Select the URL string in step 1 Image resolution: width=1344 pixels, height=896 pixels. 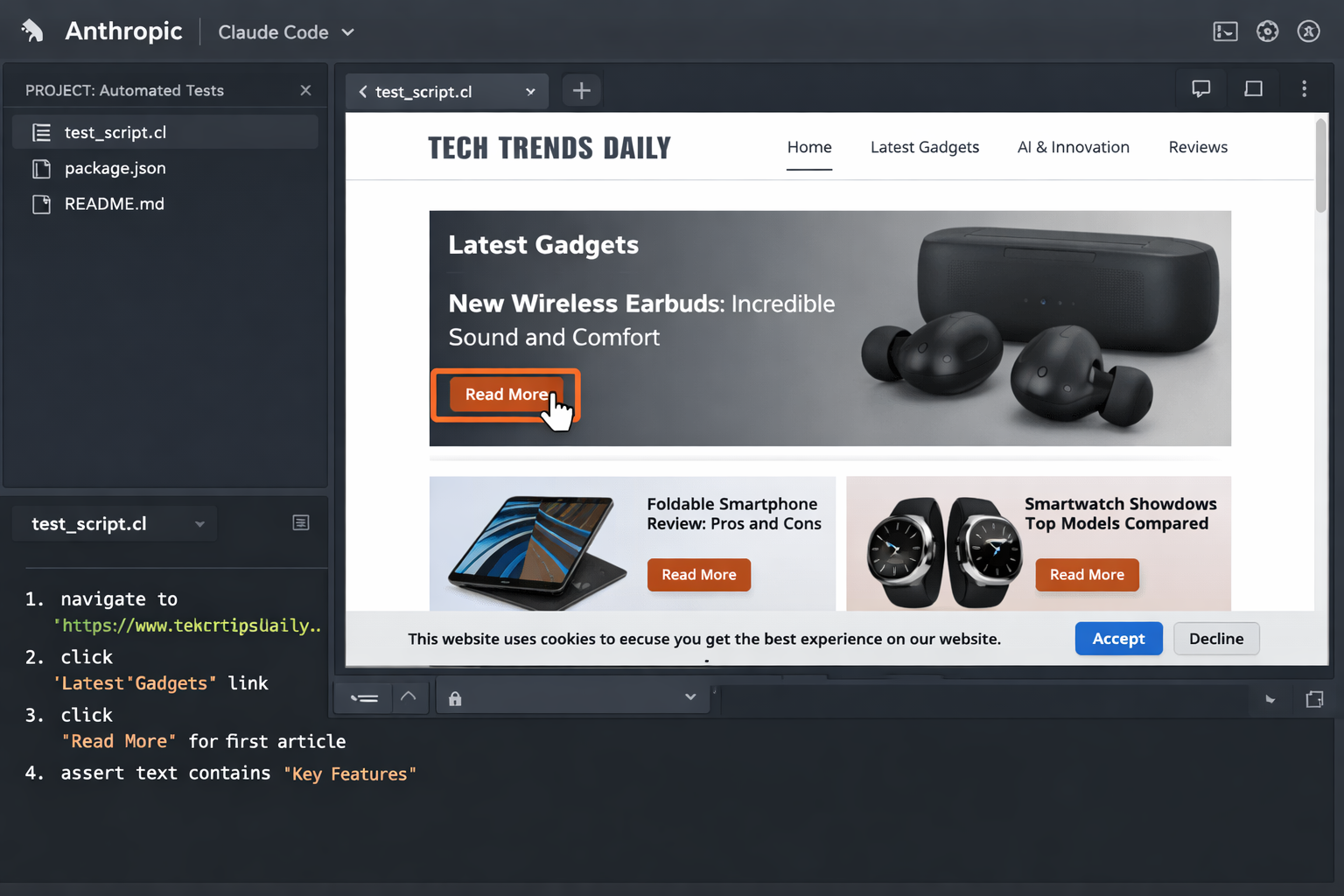187,626
